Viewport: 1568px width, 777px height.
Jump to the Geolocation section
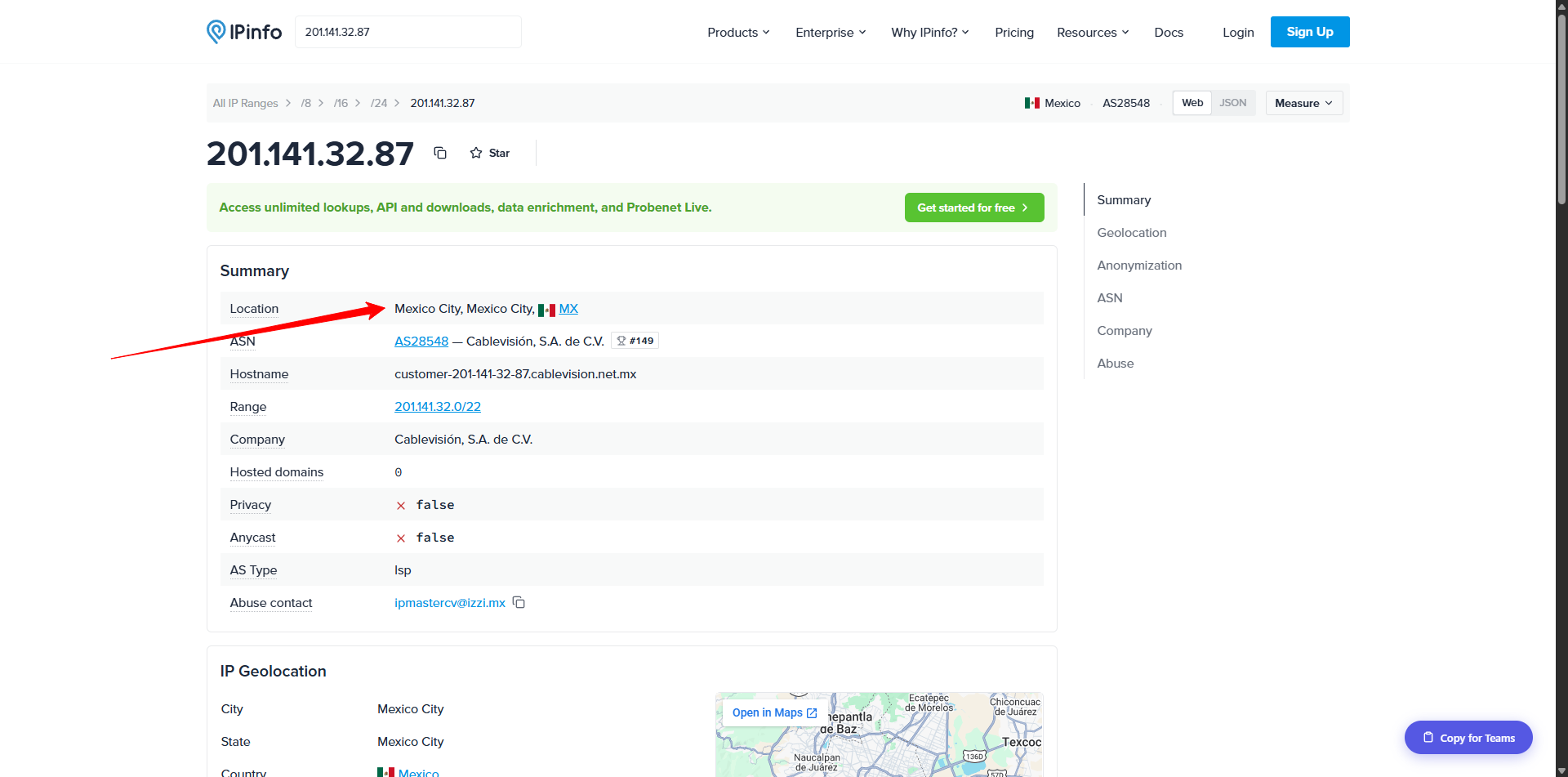pyautogui.click(x=1132, y=233)
